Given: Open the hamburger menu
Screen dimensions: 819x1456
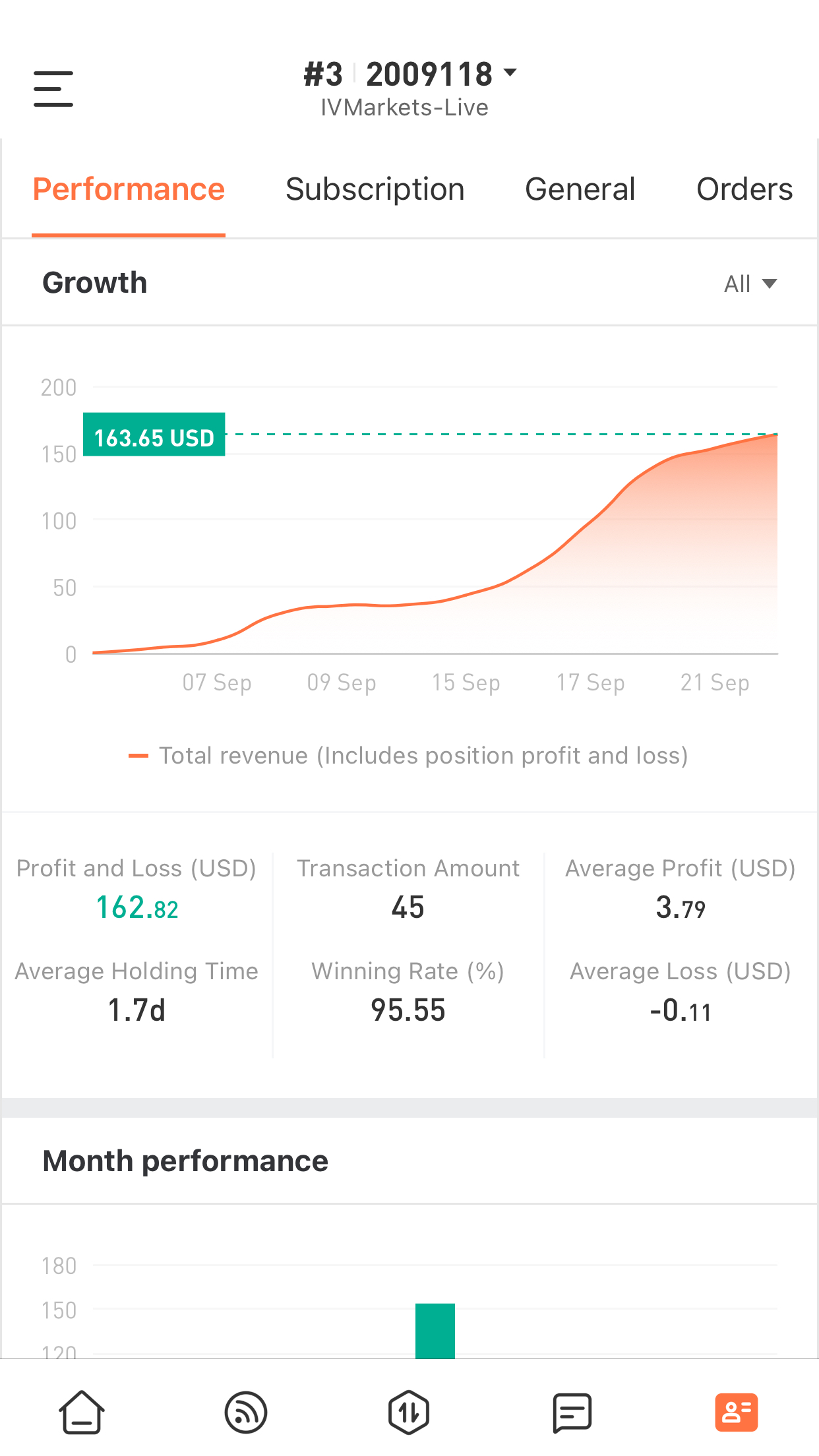Looking at the screenshot, I should (53, 89).
